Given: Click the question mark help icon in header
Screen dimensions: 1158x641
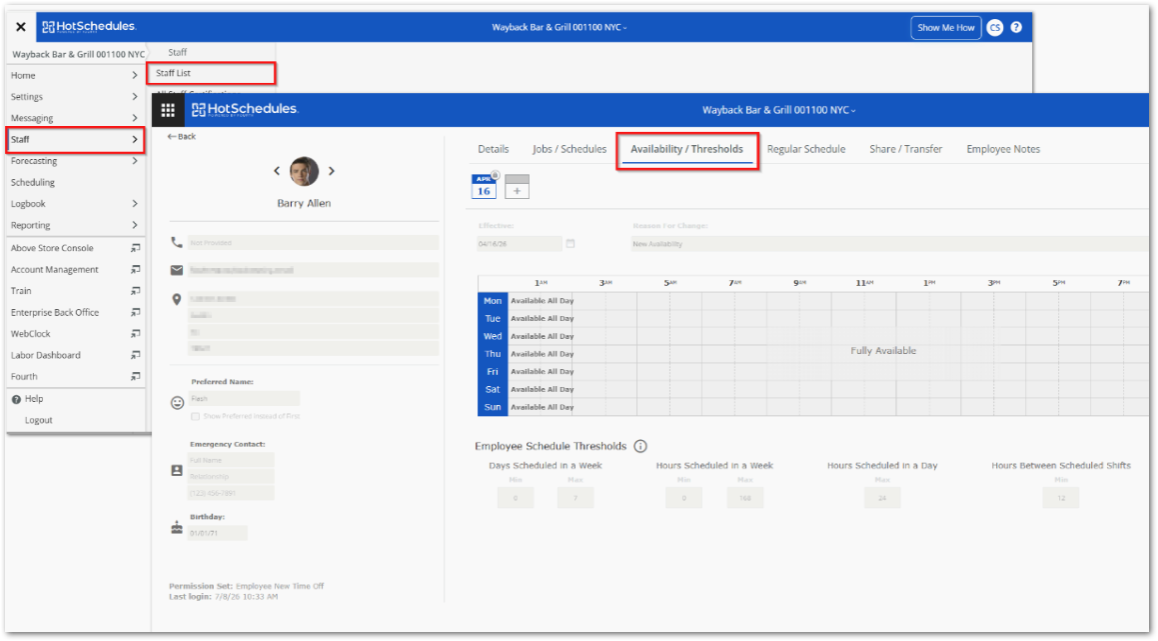Looking at the screenshot, I should [x=1016, y=27].
